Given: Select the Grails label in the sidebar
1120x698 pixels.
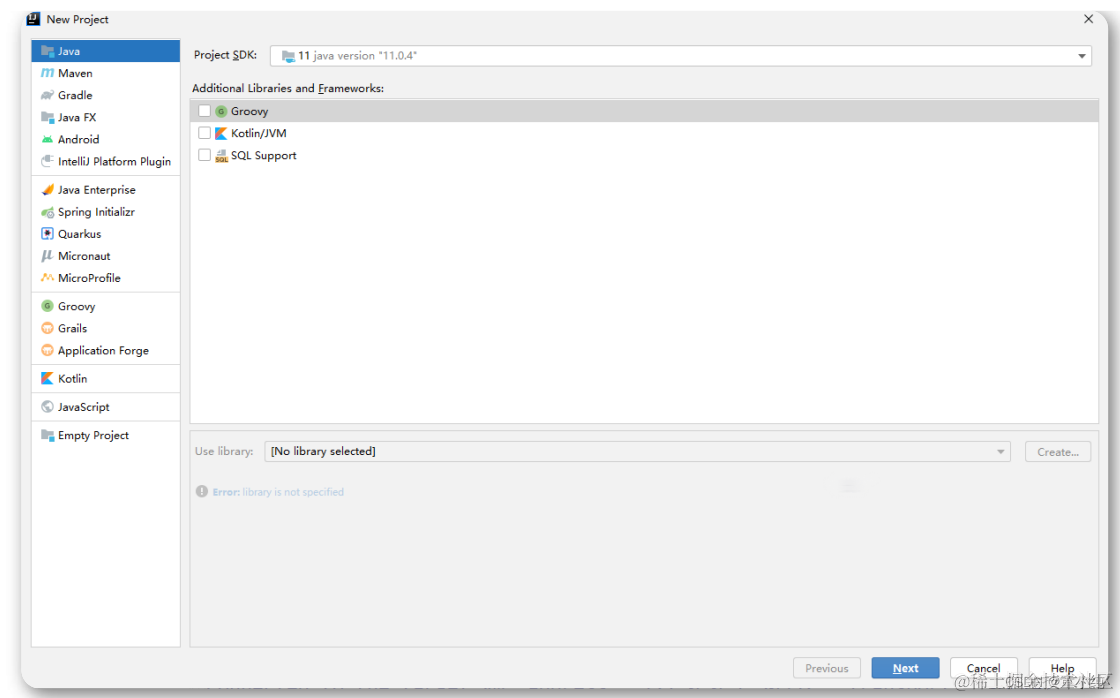Looking at the screenshot, I should [72, 328].
